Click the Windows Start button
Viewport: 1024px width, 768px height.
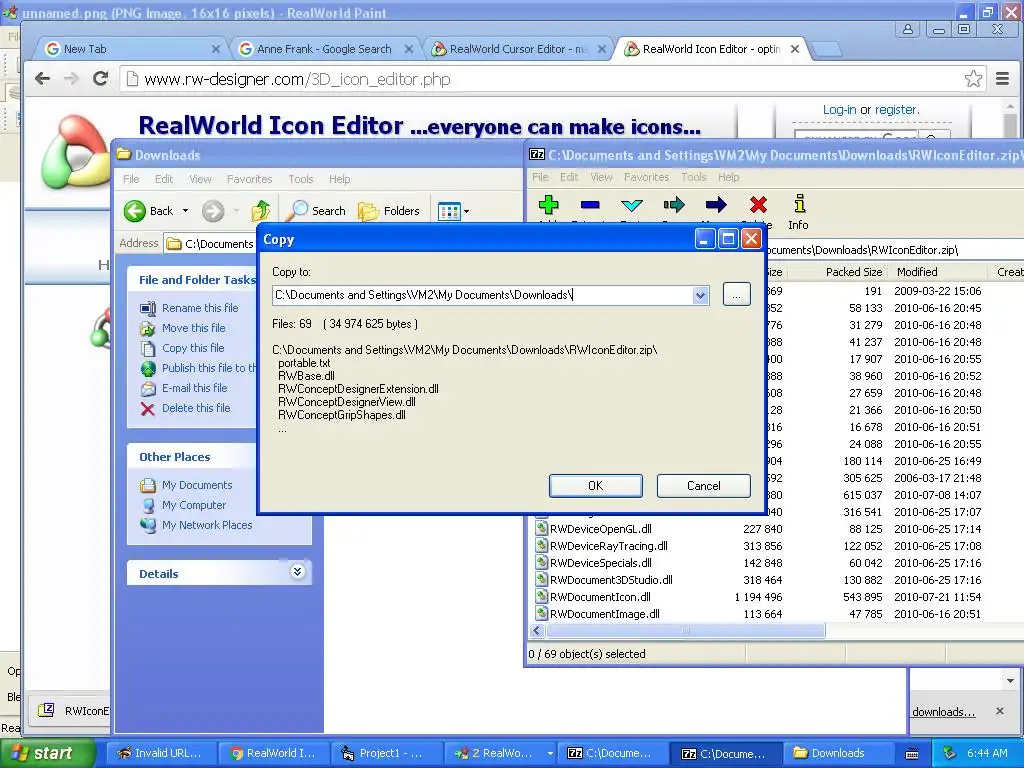pyautogui.click(x=47, y=753)
